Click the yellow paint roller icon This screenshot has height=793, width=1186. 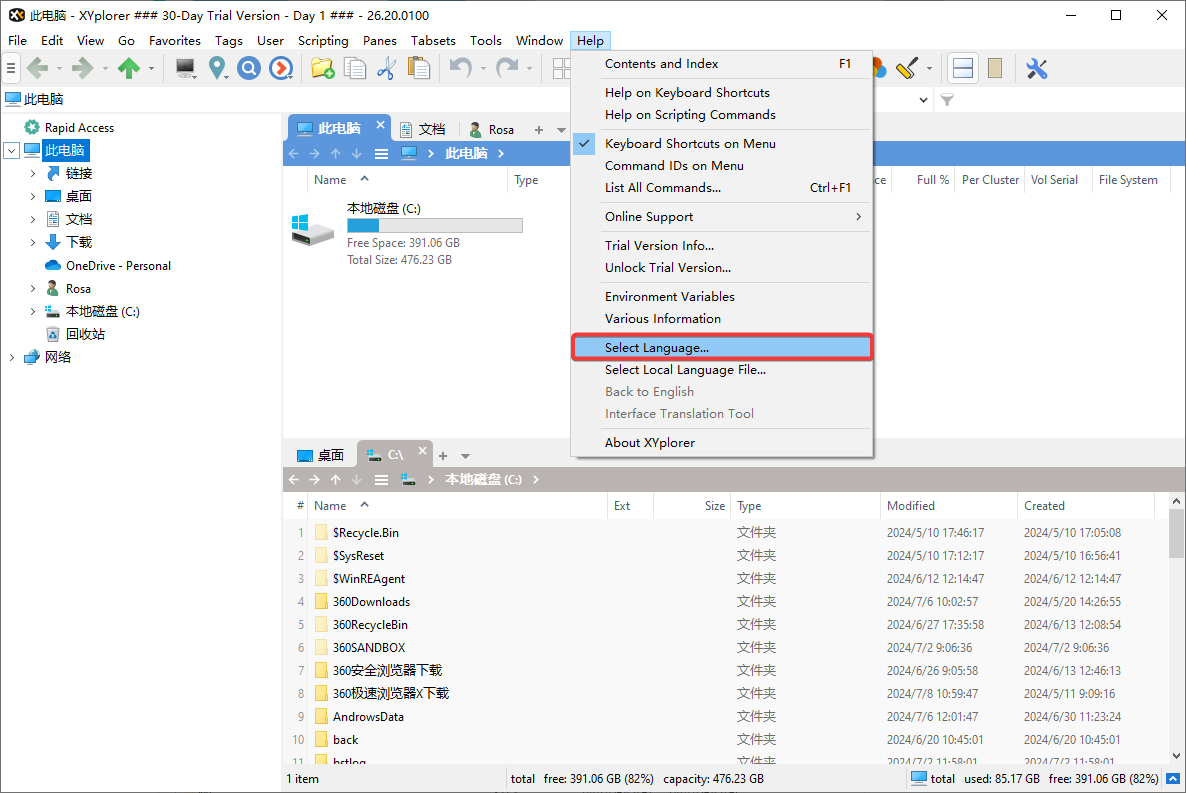[906, 68]
